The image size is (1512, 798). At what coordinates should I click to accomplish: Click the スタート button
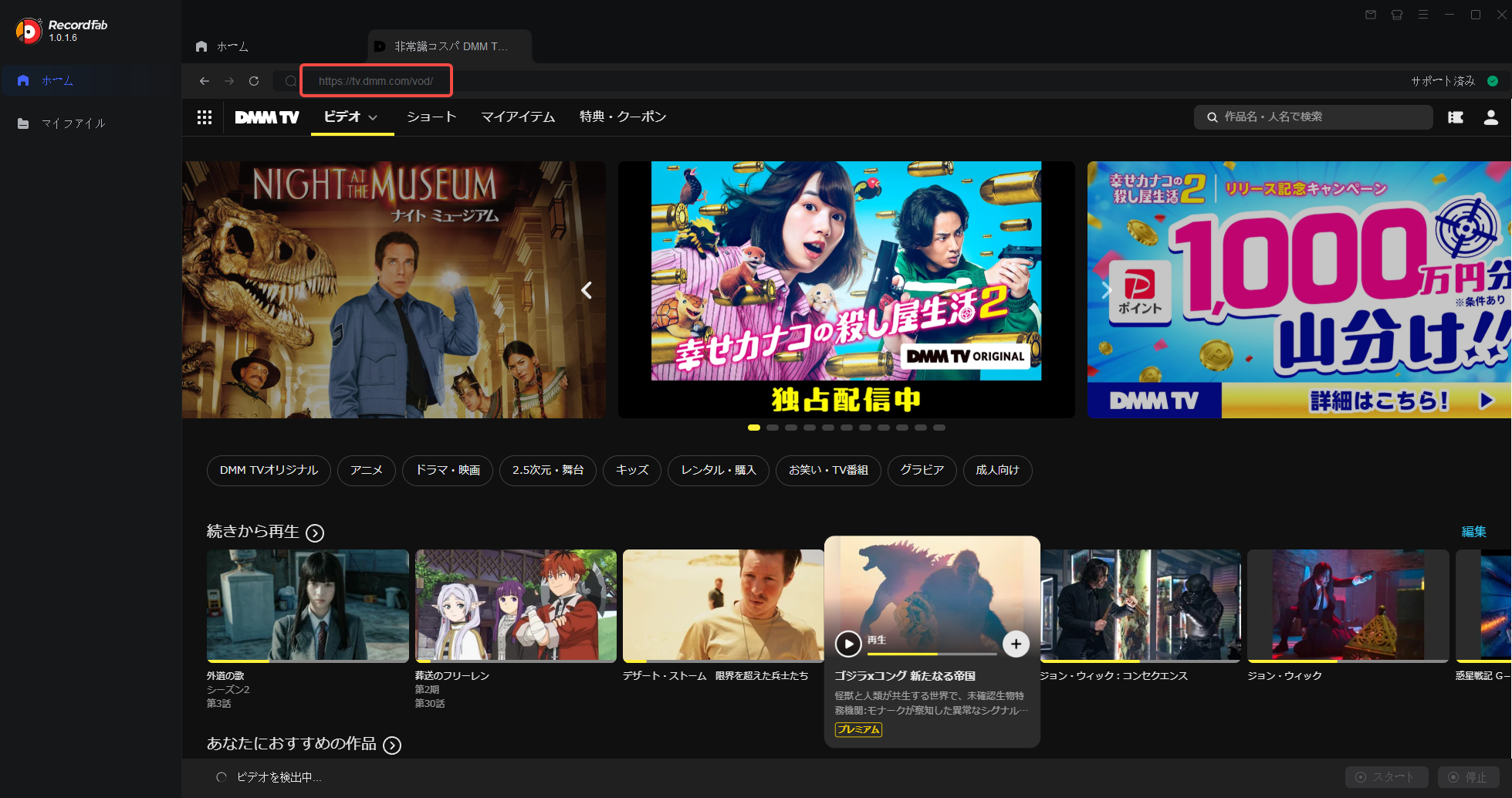tap(1386, 777)
